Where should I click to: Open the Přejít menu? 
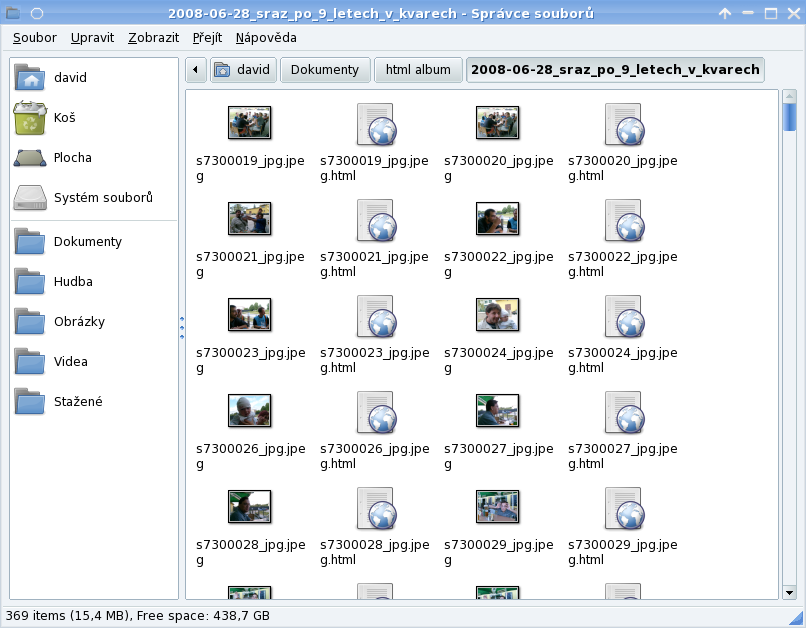(x=207, y=38)
